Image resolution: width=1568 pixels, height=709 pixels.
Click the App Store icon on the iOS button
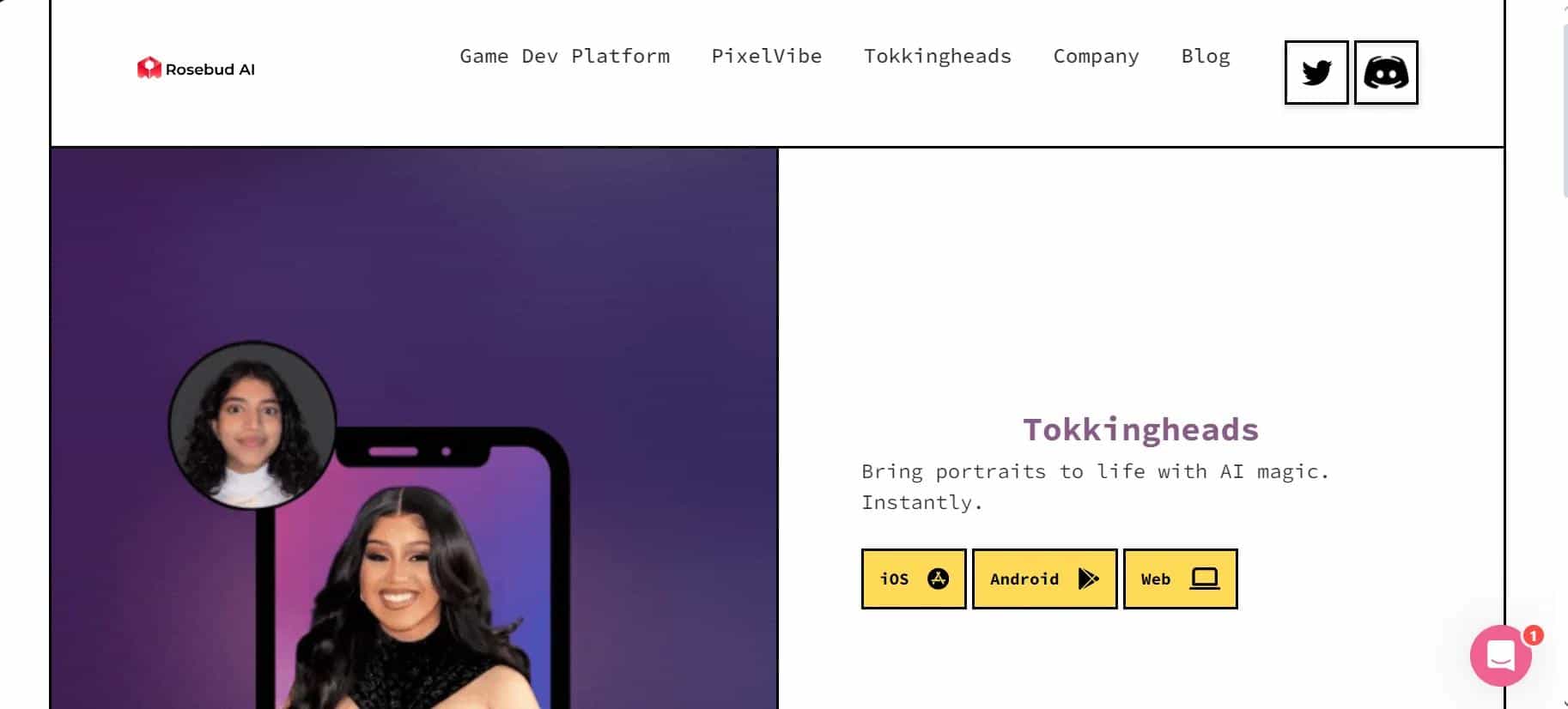coord(938,579)
